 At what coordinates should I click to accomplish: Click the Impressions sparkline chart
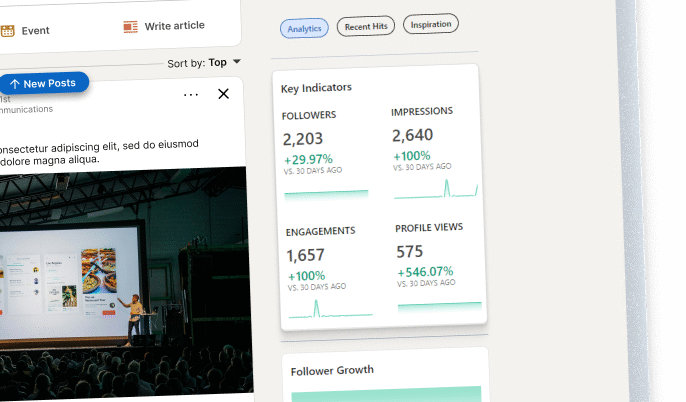436,188
